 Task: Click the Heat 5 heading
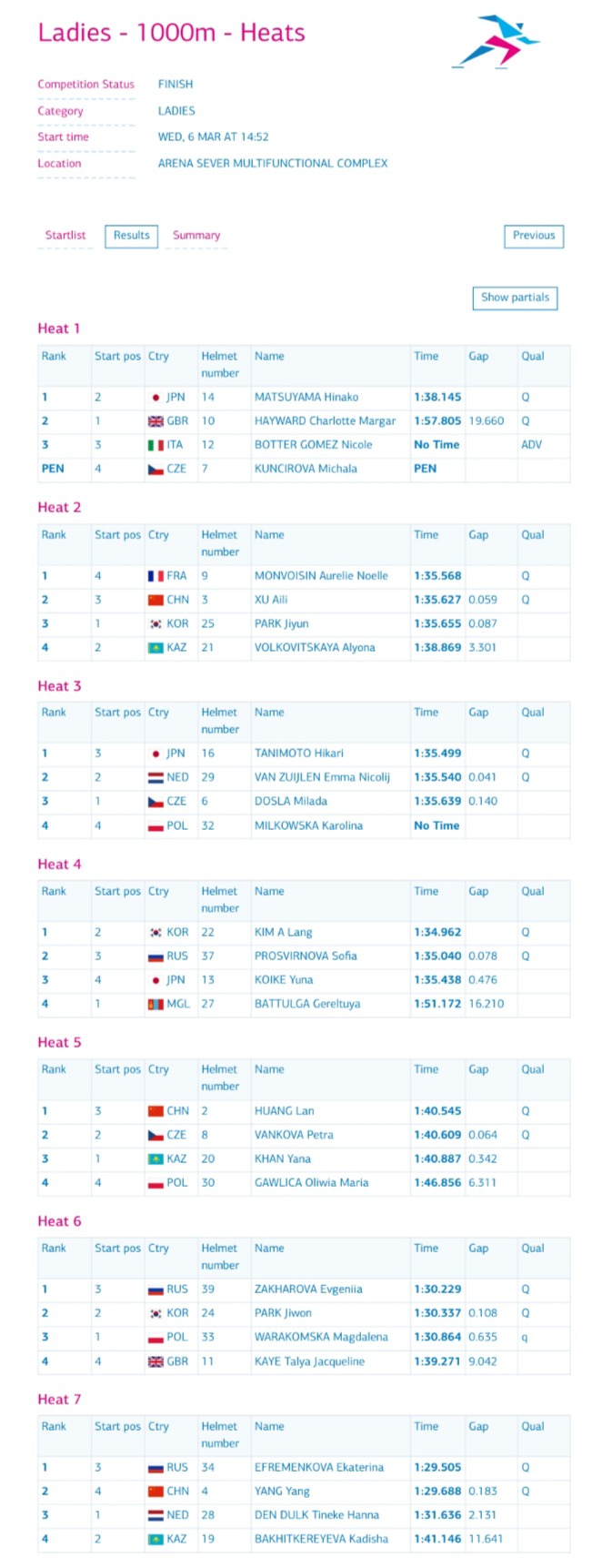click(x=59, y=1043)
